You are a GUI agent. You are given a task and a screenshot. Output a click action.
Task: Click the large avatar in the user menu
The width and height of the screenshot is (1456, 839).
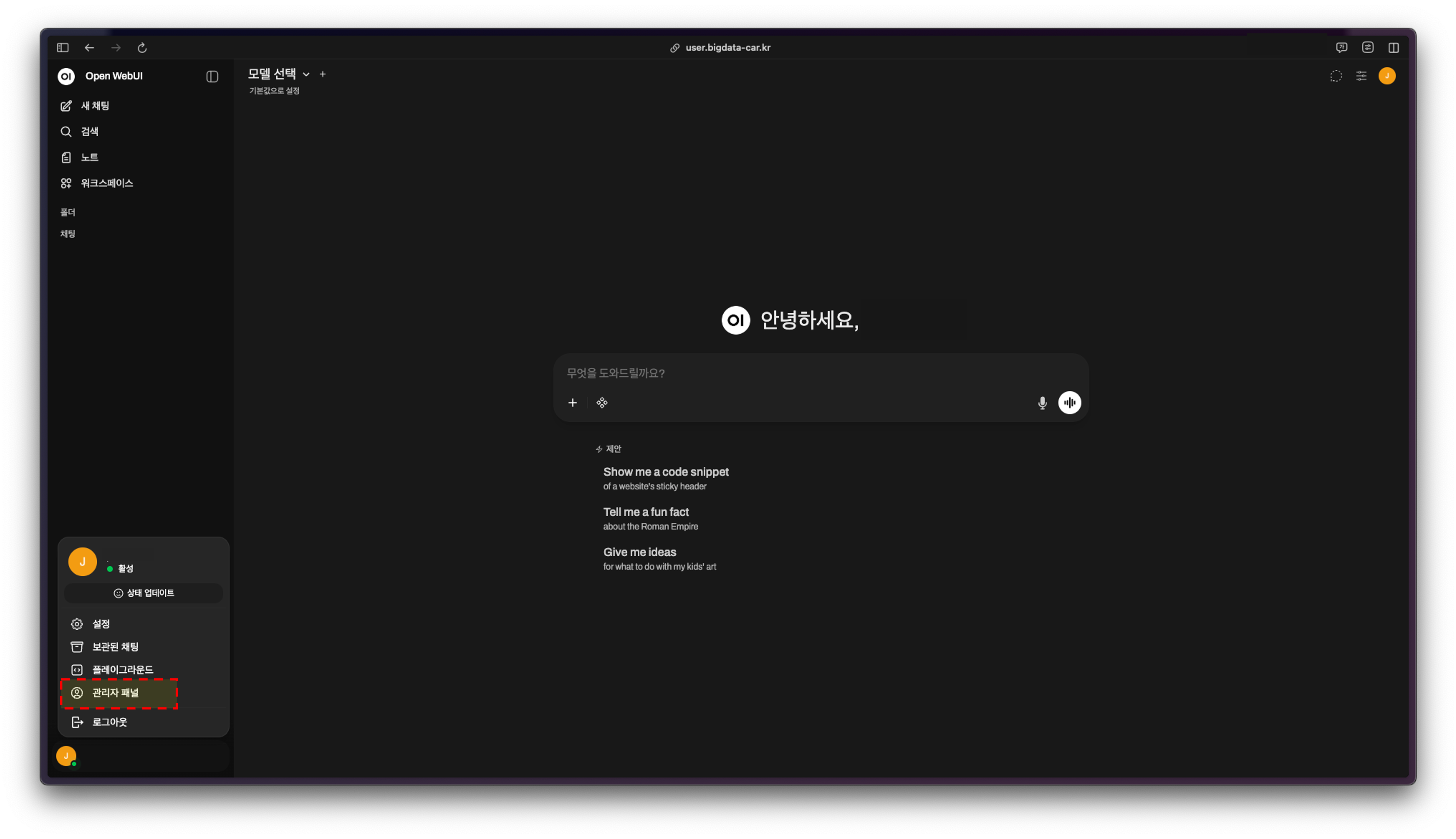click(82, 562)
